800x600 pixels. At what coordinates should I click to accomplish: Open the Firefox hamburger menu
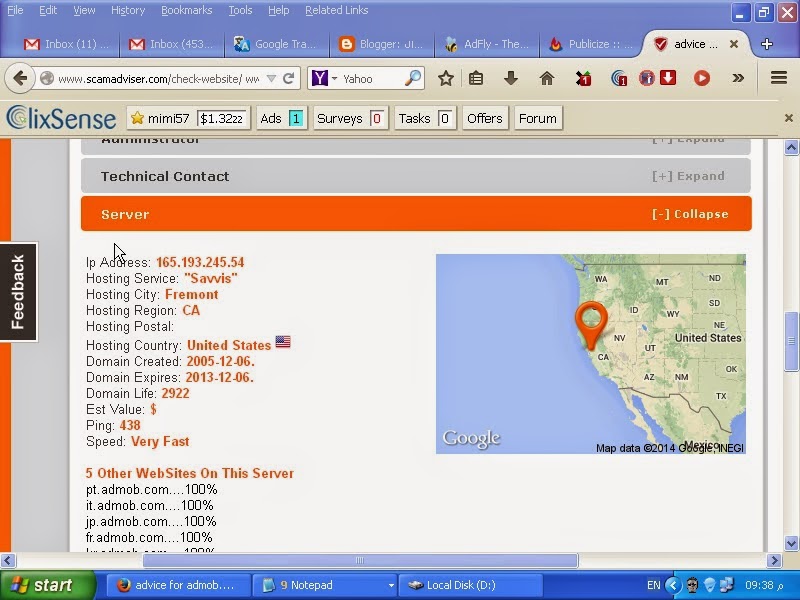point(779,78)
